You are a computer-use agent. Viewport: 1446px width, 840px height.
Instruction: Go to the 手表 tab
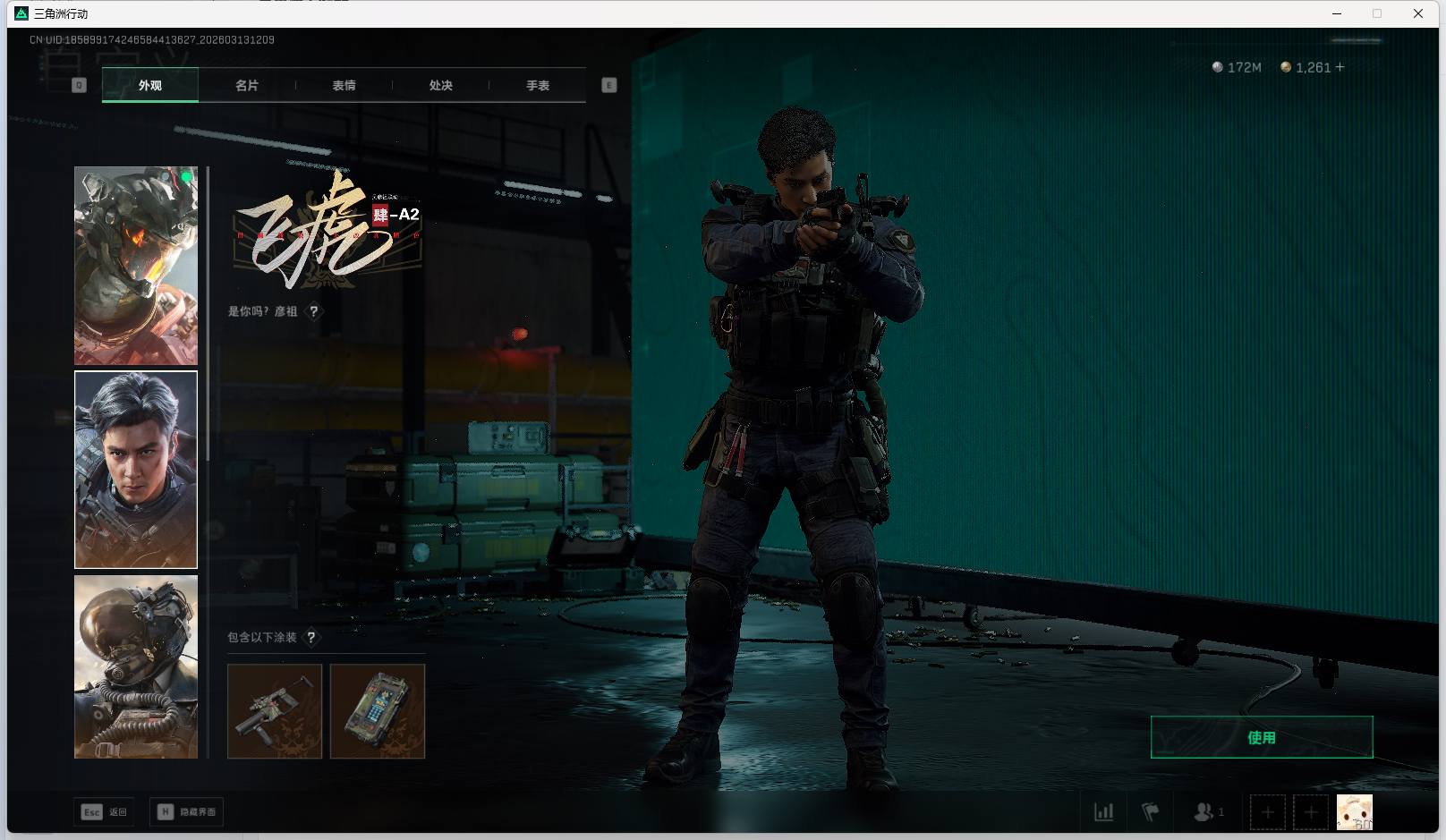tap(538, 85)
